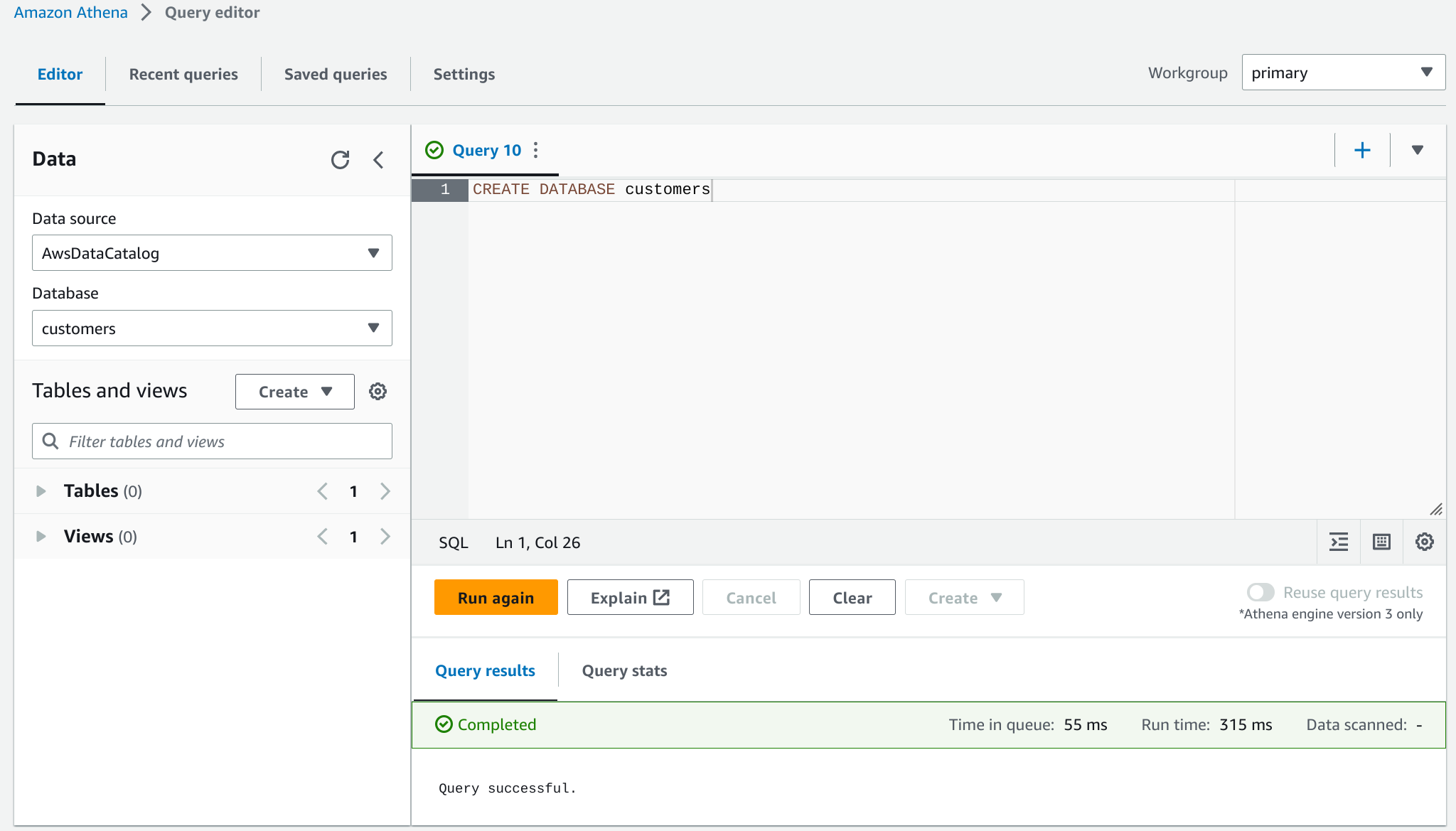
Task: Open Query 10 tab options menu
Action: point(536,150)
